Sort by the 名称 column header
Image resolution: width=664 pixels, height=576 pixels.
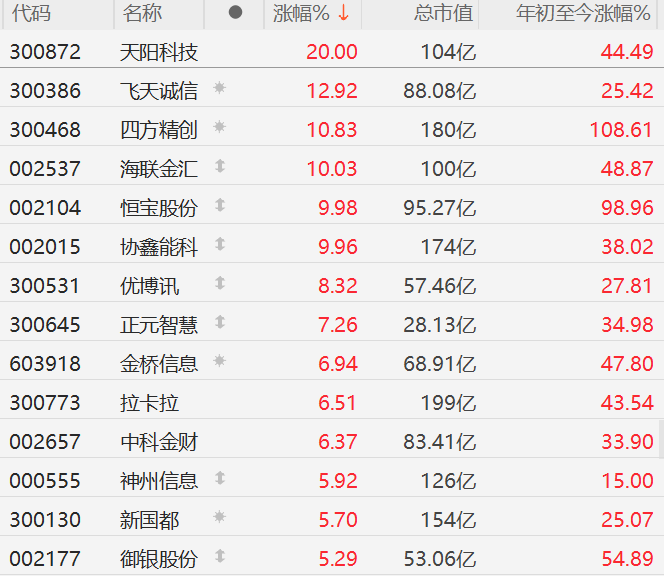(142, 13)
